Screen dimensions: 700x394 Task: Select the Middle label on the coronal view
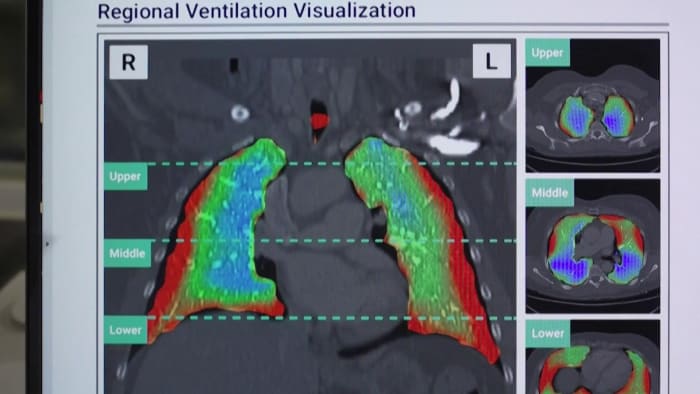point(127,253)
